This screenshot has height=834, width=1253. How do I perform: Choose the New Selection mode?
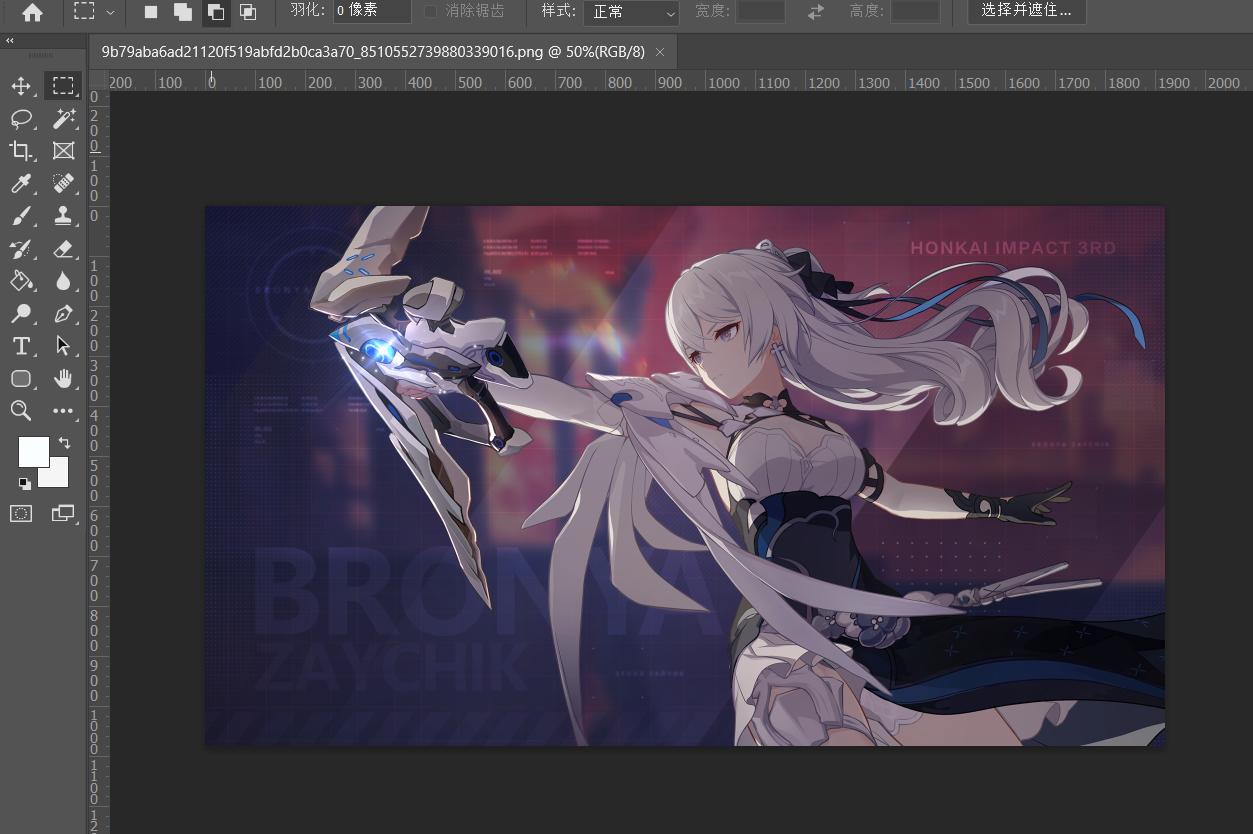pyautogui.click(x=151, y=12)
